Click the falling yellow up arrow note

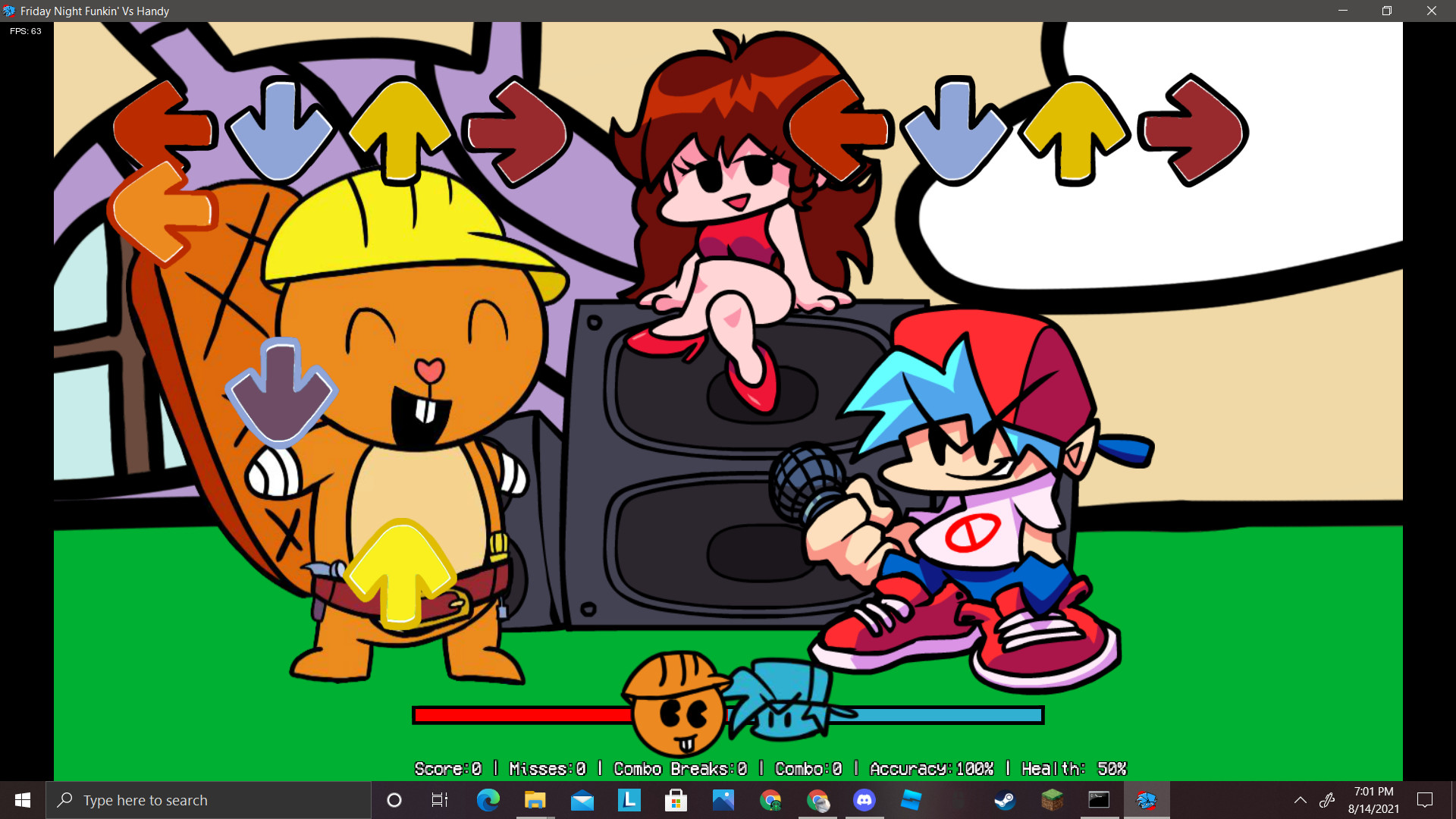[x=400, y=574]
